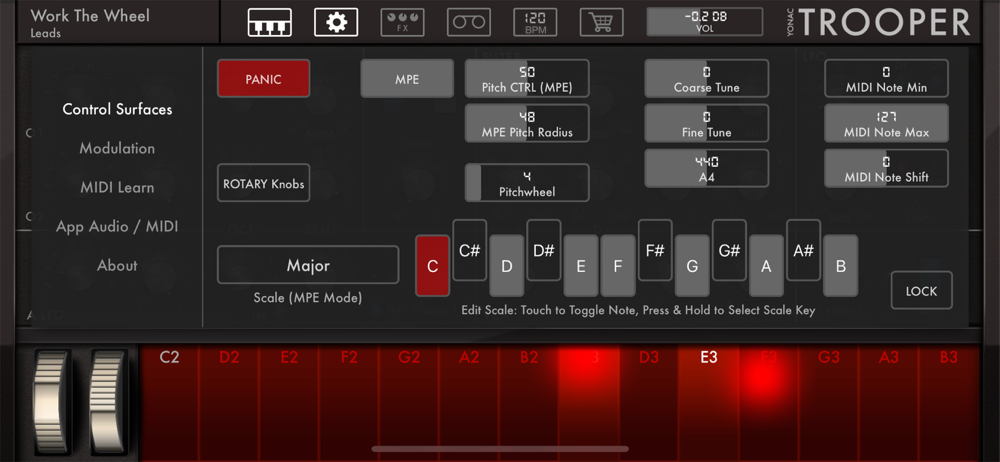Toggle the F scale note
Image resolution: width=1000 pixels, height=462 pixels.
[x=618, y=265]
